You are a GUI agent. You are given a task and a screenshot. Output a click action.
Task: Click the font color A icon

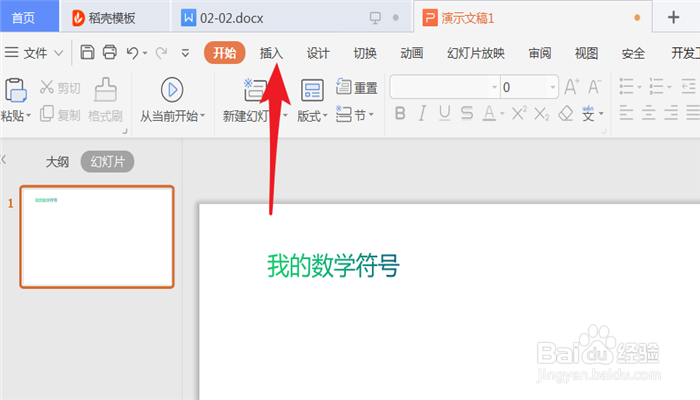[489, 113]
